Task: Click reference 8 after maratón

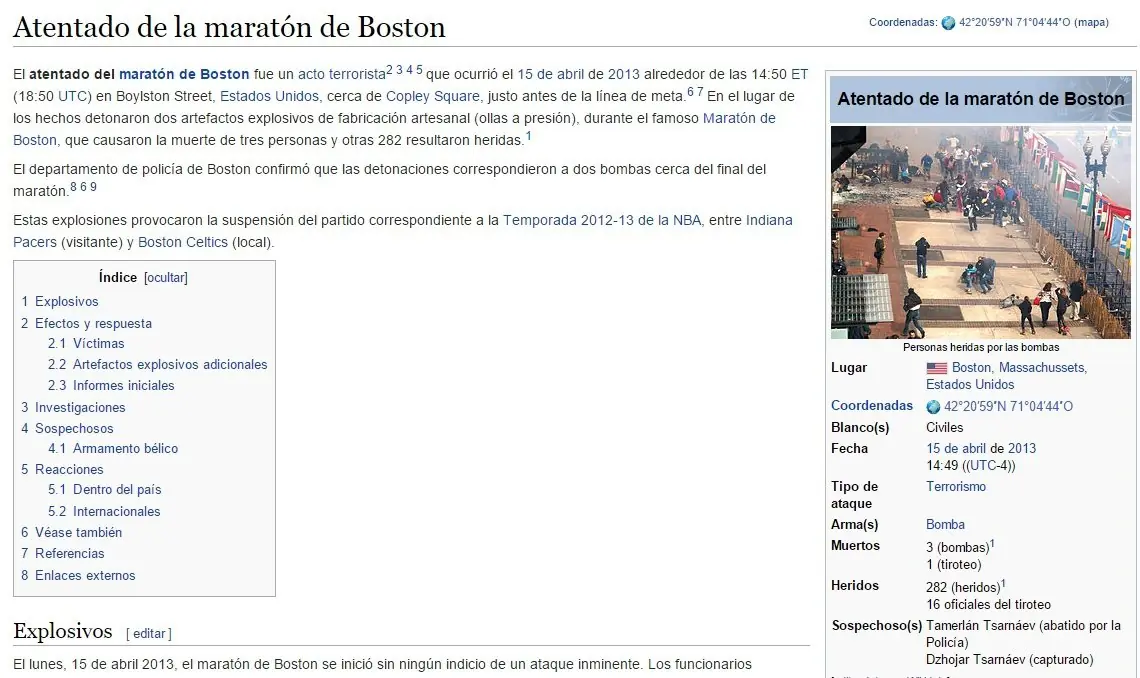Action: (x=73, y=187)
